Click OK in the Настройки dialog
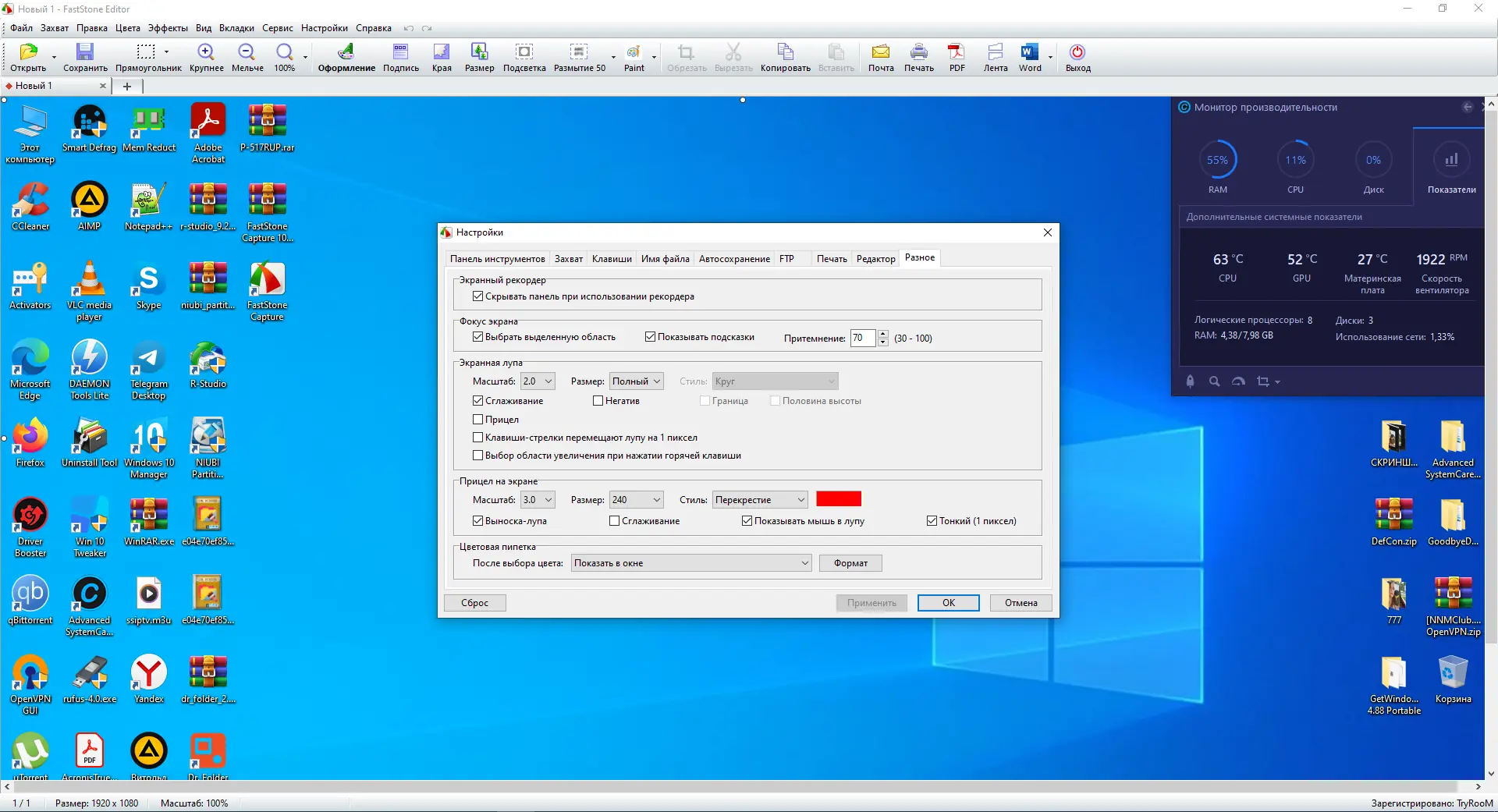Viewport: 1498px width, 812px height. coord(948,603)
